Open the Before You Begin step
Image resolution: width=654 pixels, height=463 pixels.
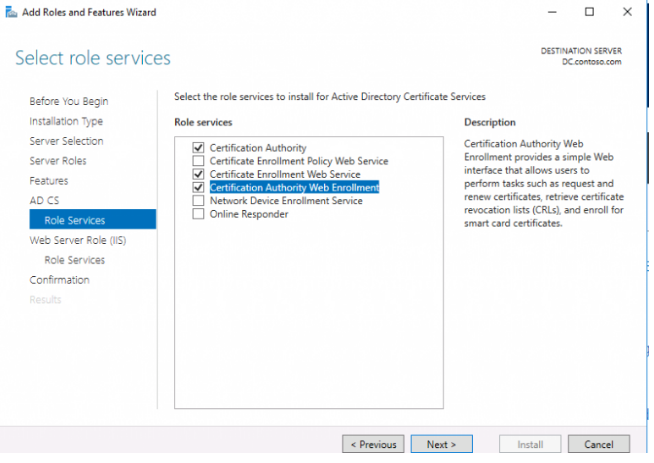(69, 101)
